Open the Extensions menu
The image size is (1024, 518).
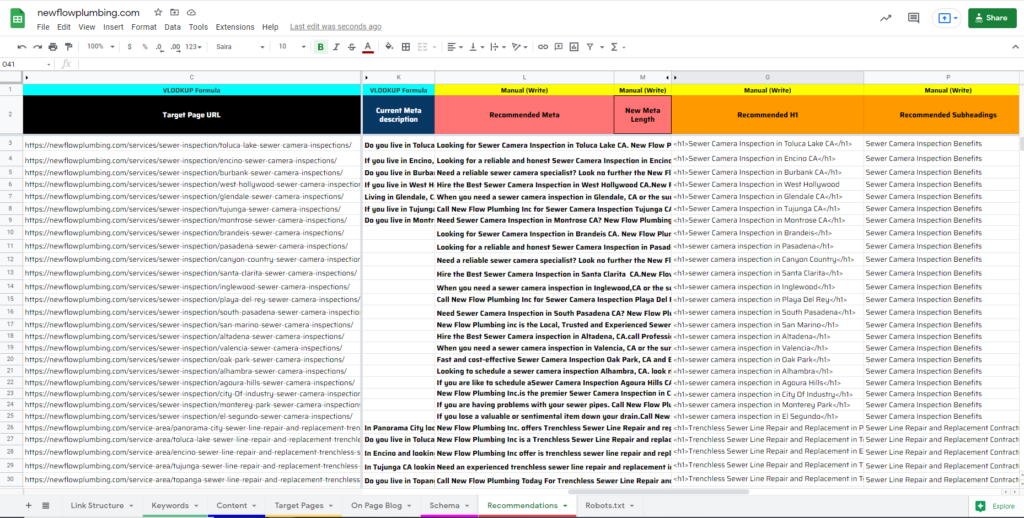coord(235,27)
